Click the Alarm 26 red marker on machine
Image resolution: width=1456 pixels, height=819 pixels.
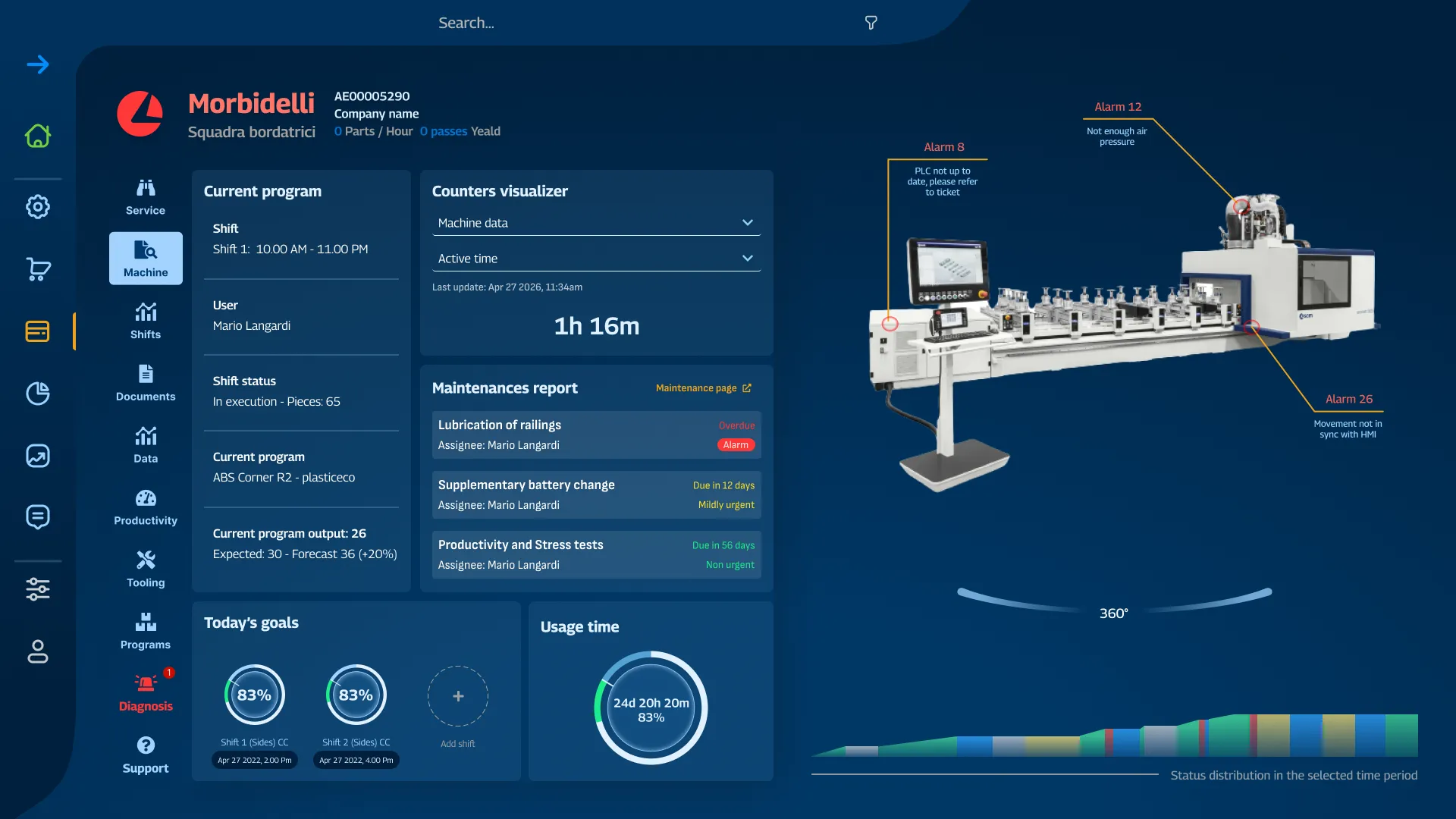[x=1252, y=328]
